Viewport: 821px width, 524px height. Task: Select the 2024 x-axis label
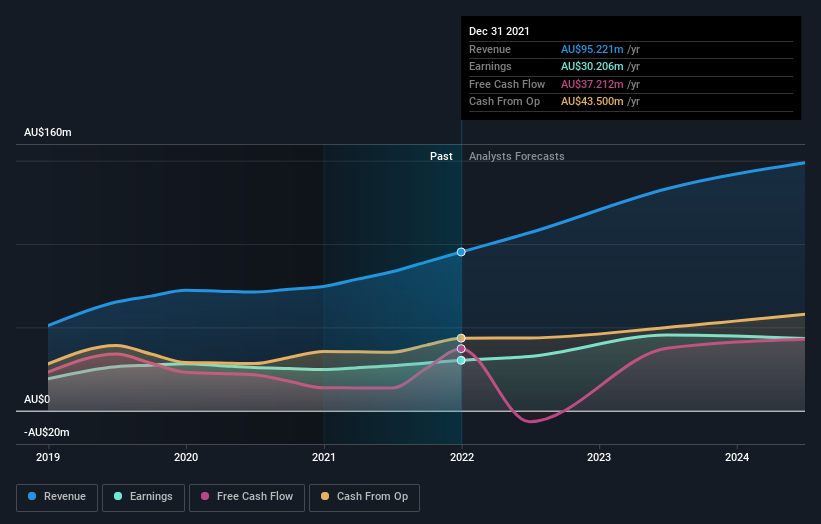pos(737,457)
